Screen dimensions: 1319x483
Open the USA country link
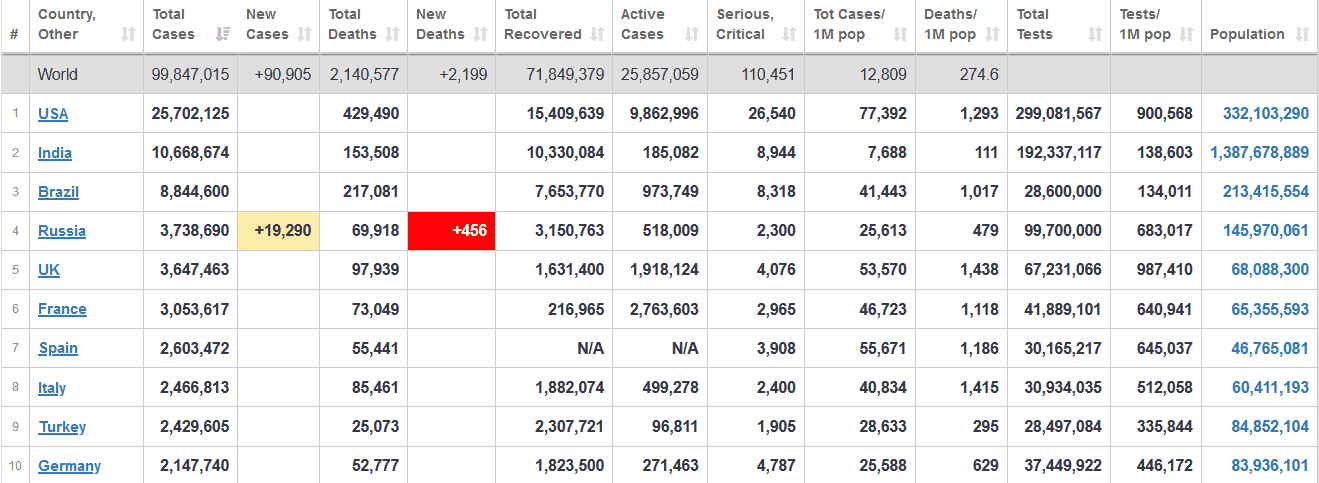(x=53, y=114)
